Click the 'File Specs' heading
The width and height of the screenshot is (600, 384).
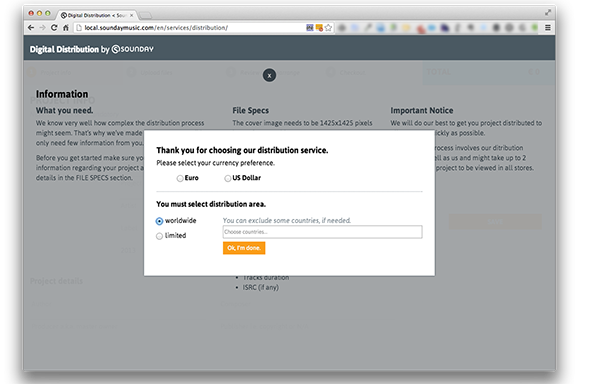coord(251,111)
